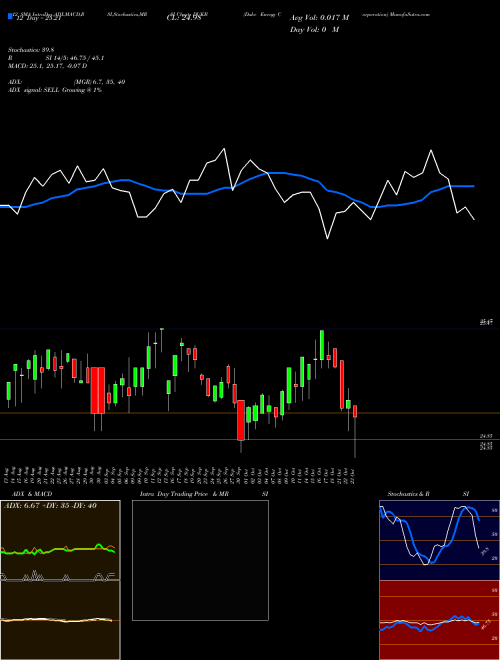
Task: Click the 'MACD: 25.1, 25.17, -0.07 D' line
Action: click(x=47, y=66)
